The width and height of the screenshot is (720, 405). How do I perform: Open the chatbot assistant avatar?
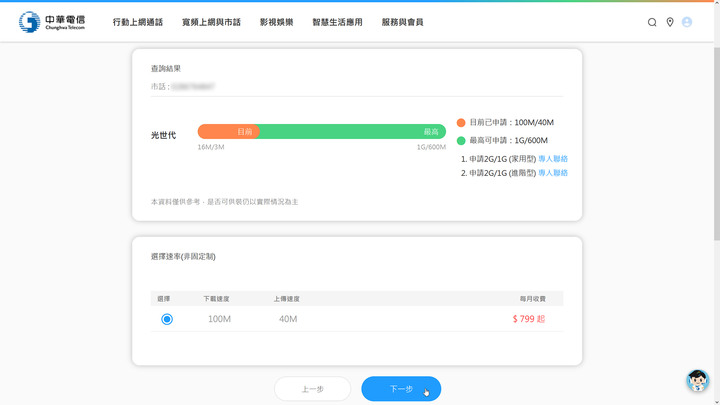[698, 381]
